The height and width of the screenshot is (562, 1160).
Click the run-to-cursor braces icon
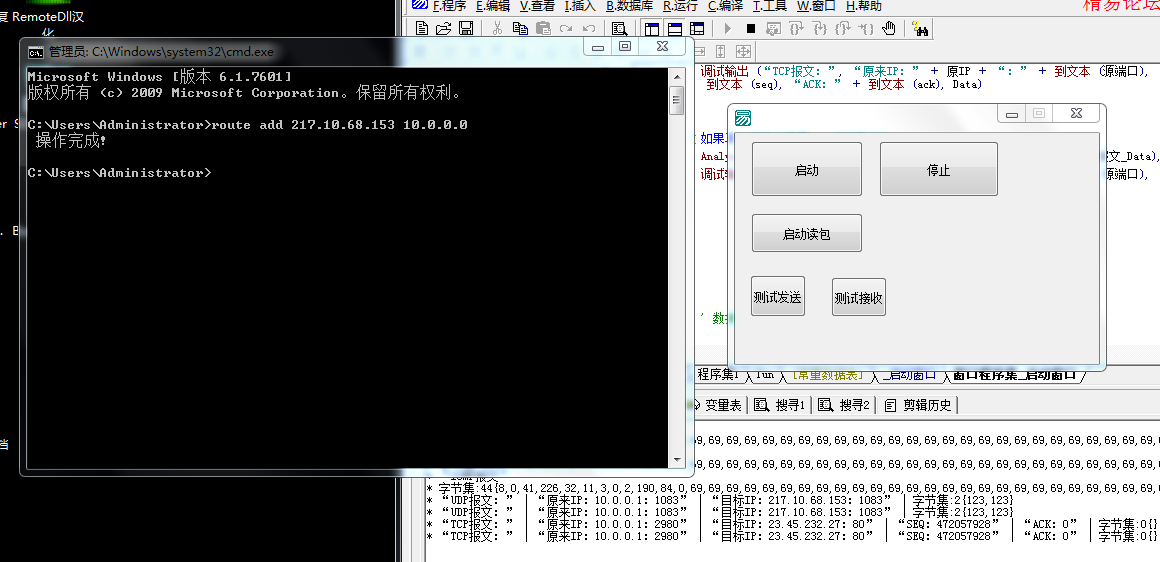866,29
